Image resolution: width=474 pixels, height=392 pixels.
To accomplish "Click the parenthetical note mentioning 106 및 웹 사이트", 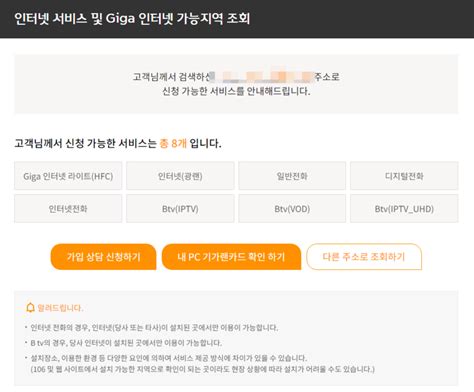I will tap(203, 369).
